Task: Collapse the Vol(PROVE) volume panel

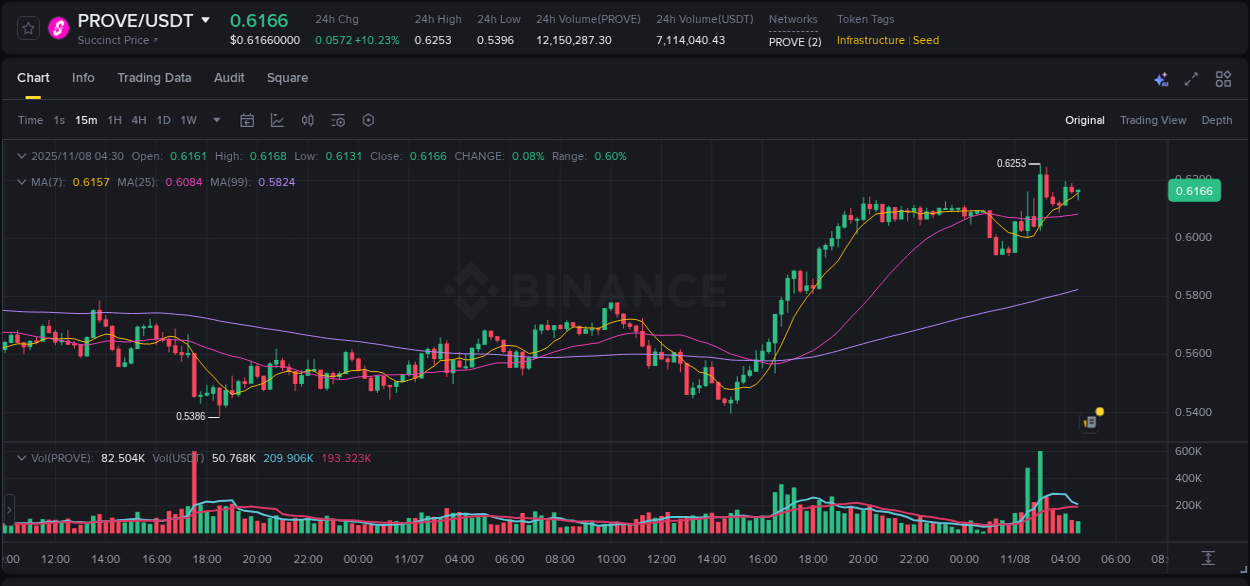Action: coord(21,457)
